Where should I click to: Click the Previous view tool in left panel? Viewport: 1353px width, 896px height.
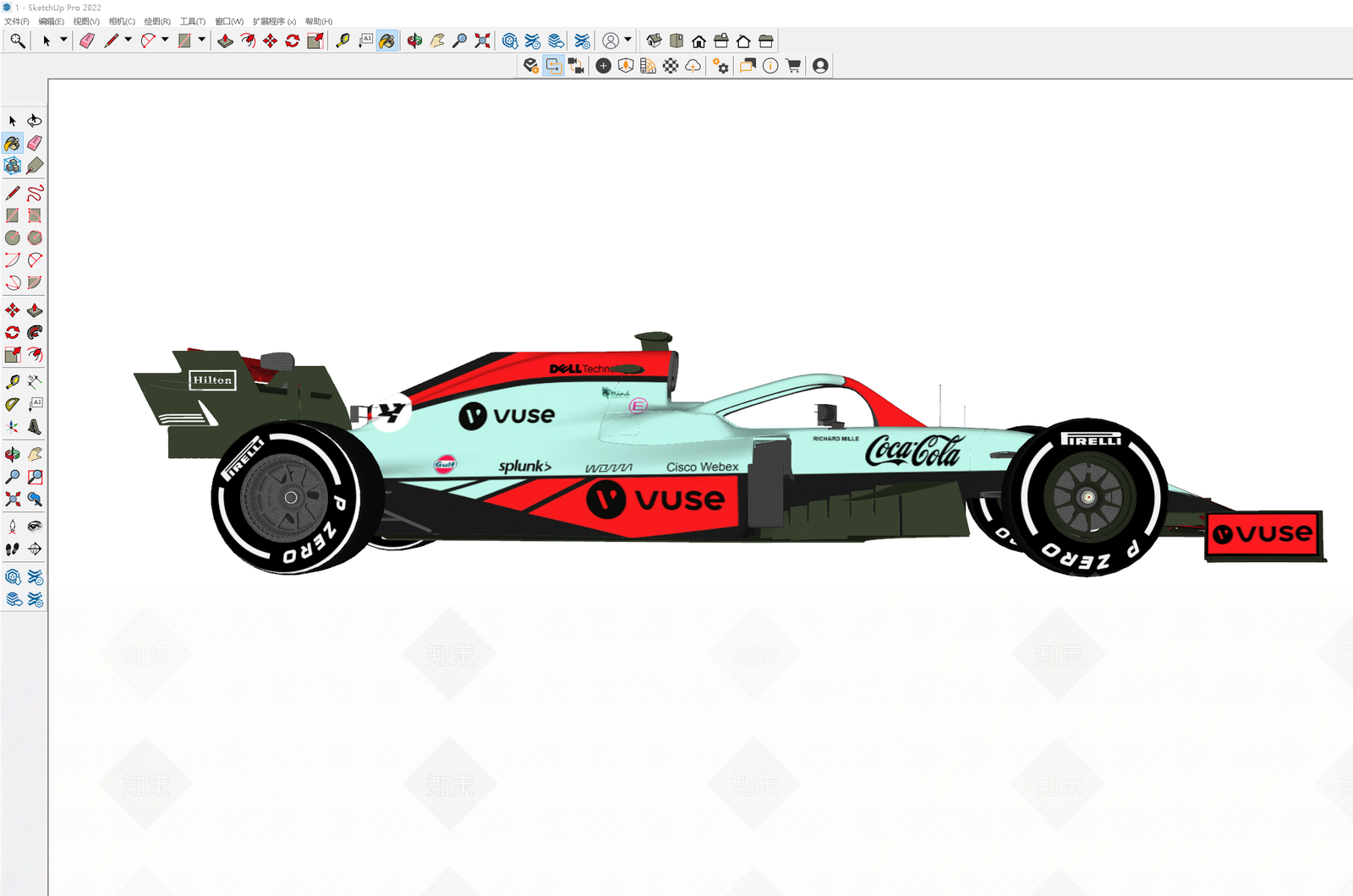coord(35,499)
